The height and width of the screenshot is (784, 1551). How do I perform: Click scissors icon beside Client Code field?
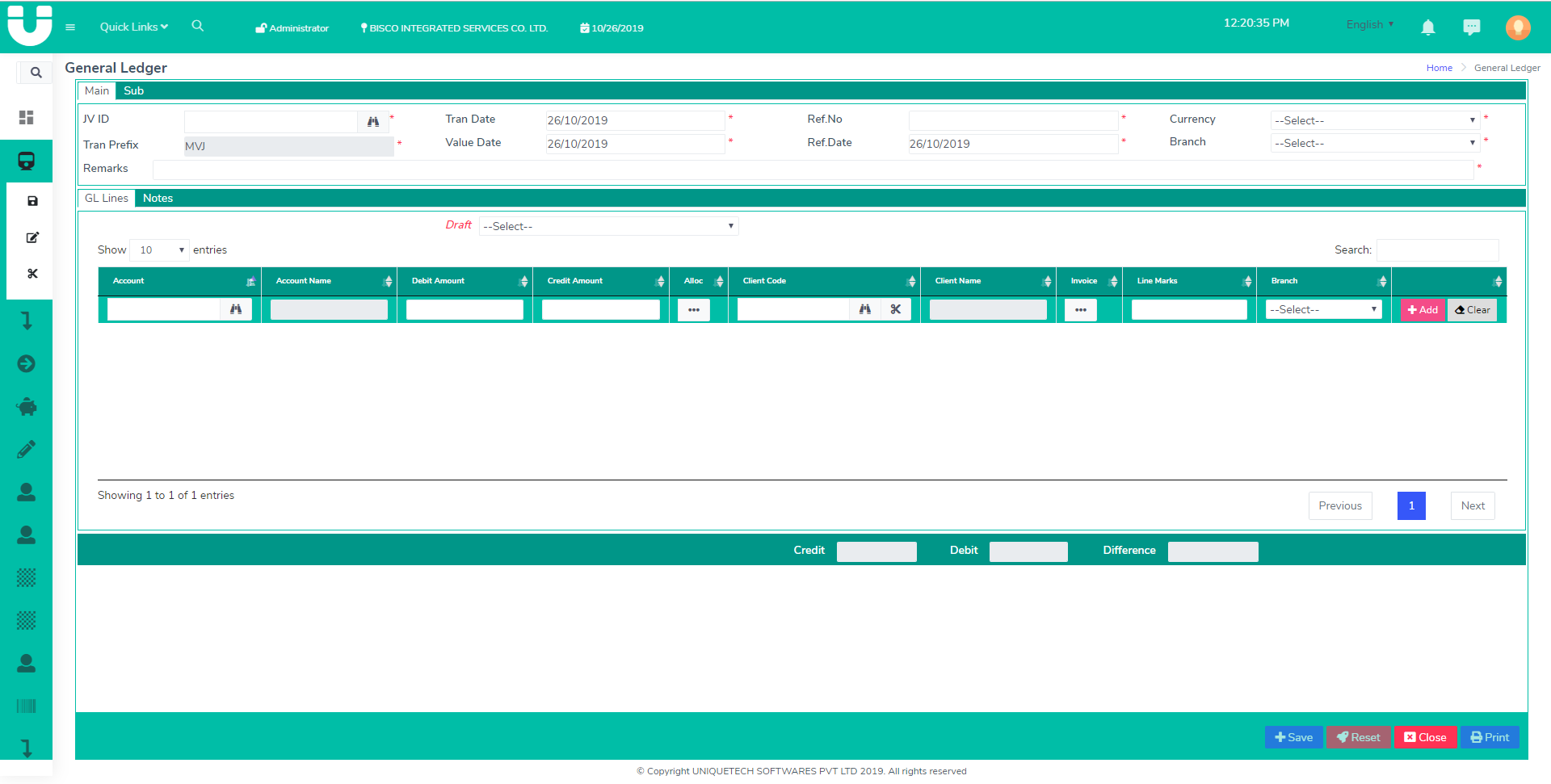(x=895, y=309)
